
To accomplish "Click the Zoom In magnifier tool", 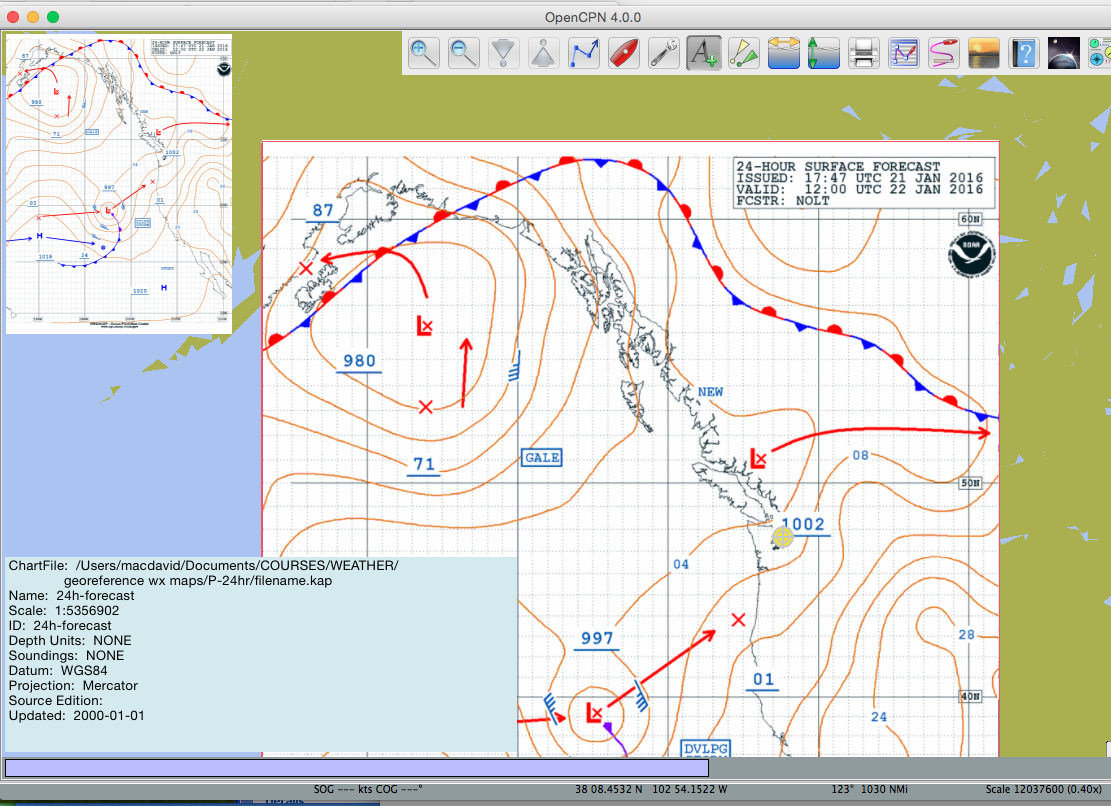I will pos(423,53).
